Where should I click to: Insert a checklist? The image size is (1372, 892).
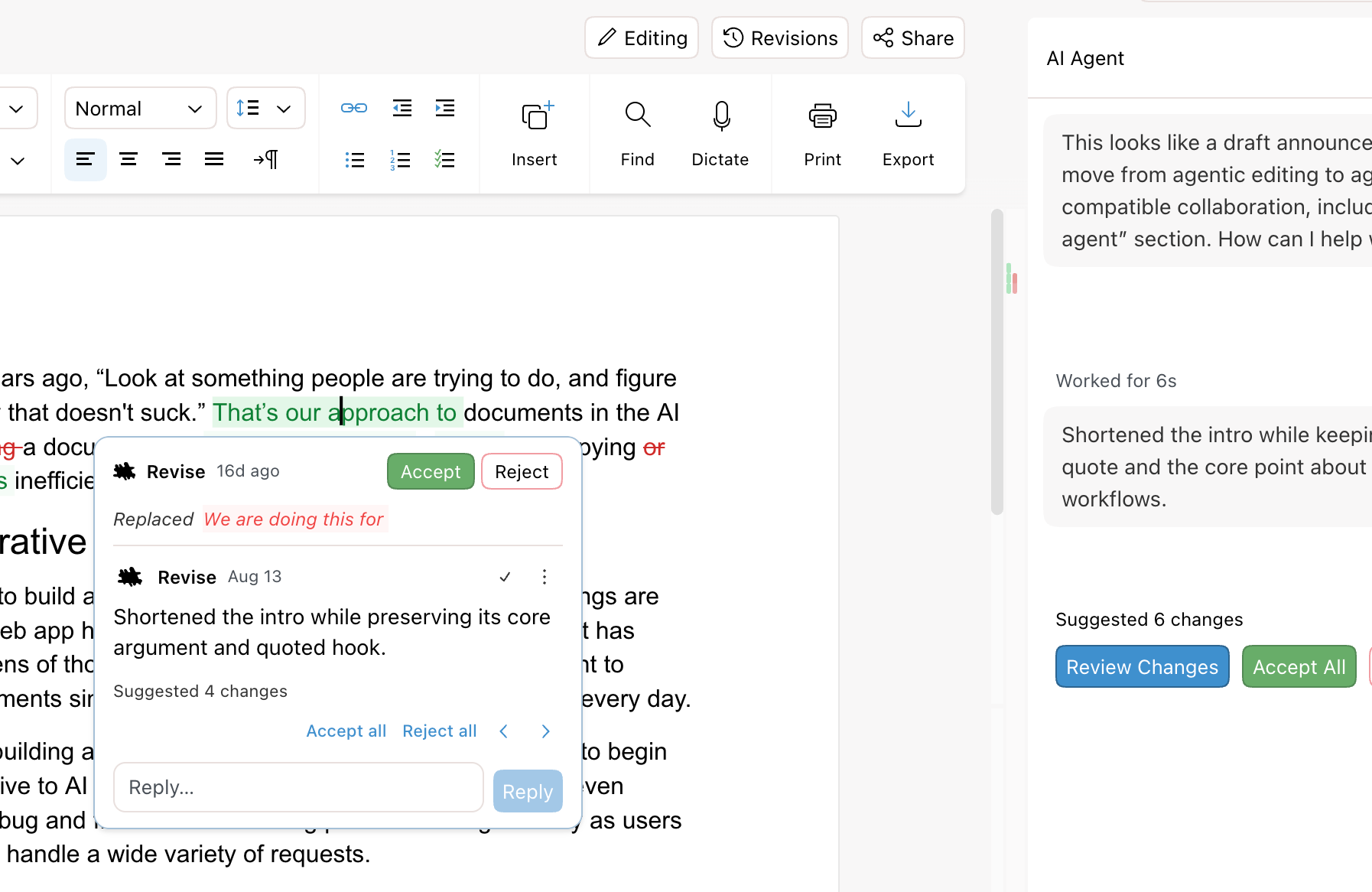point(445,159)
